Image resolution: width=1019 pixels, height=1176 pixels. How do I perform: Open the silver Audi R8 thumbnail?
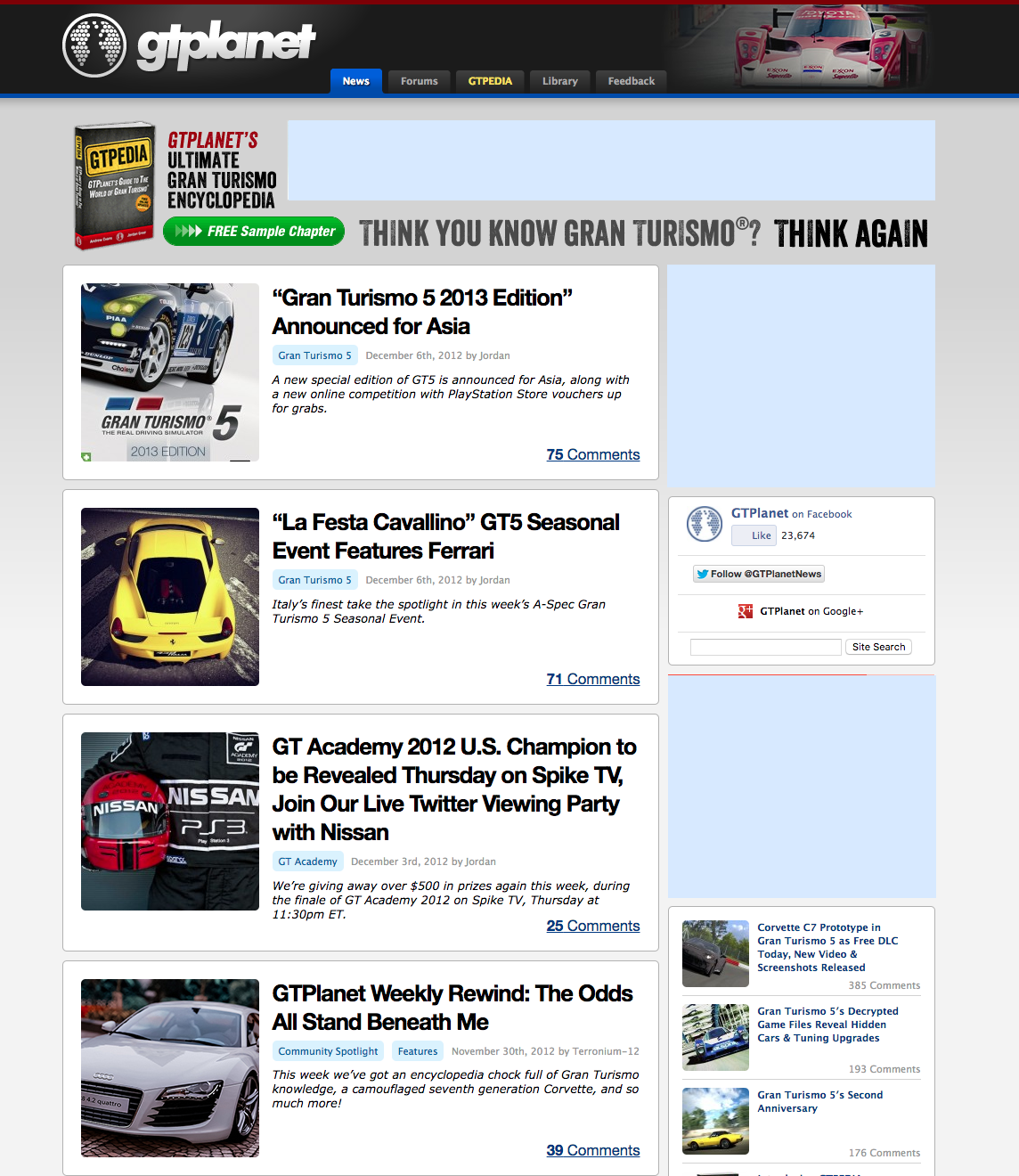[x=170, y=1068]
